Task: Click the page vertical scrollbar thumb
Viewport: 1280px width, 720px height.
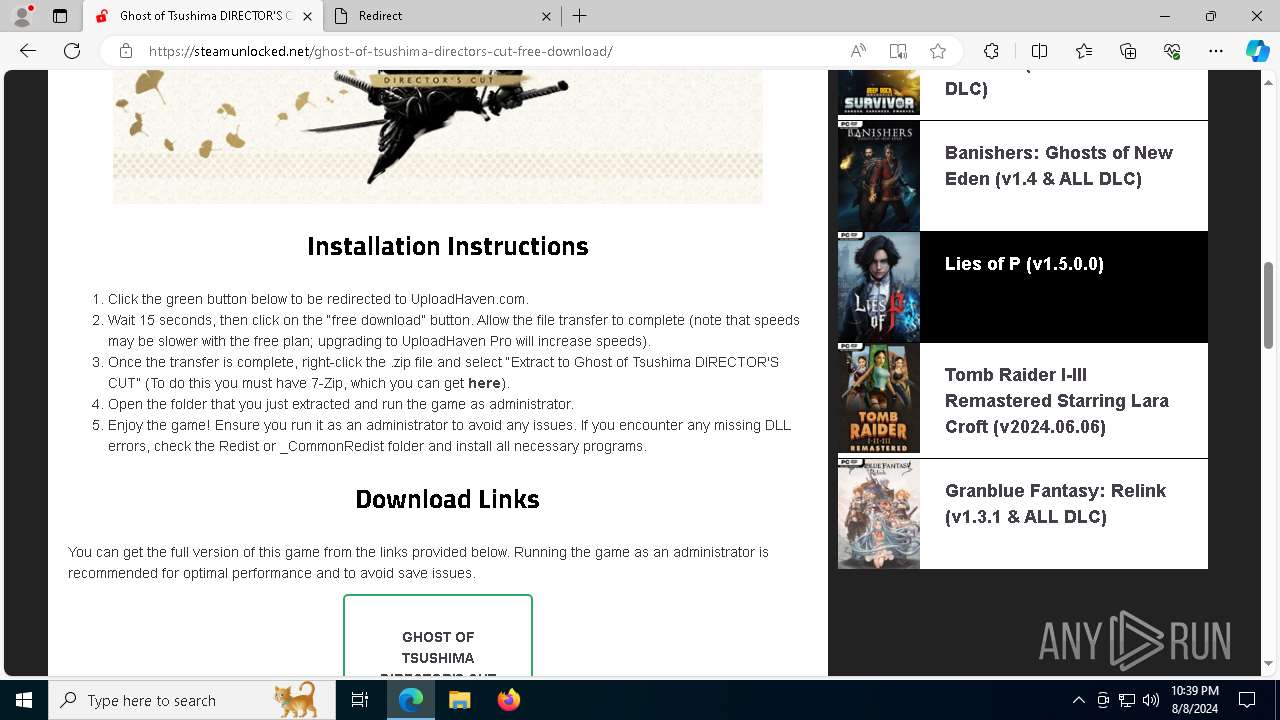Action: (1269, 305)
